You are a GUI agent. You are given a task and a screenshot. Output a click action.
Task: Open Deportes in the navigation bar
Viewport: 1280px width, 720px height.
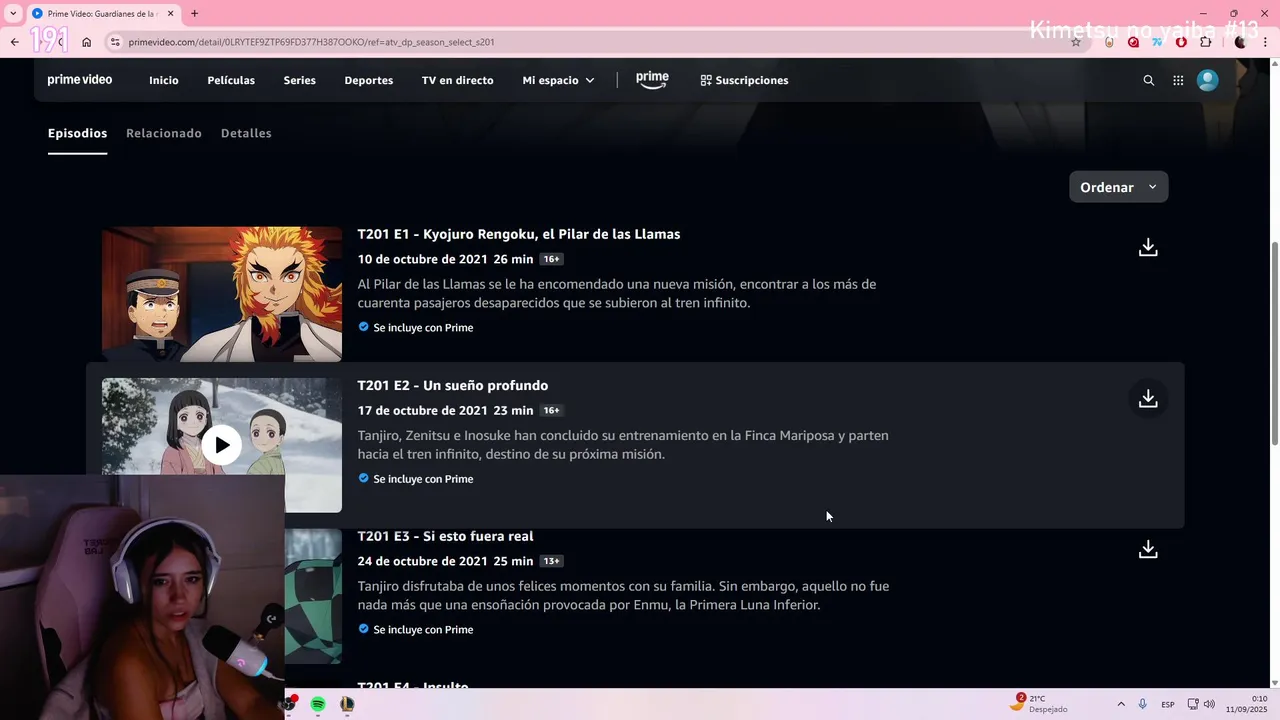(368, 80)
